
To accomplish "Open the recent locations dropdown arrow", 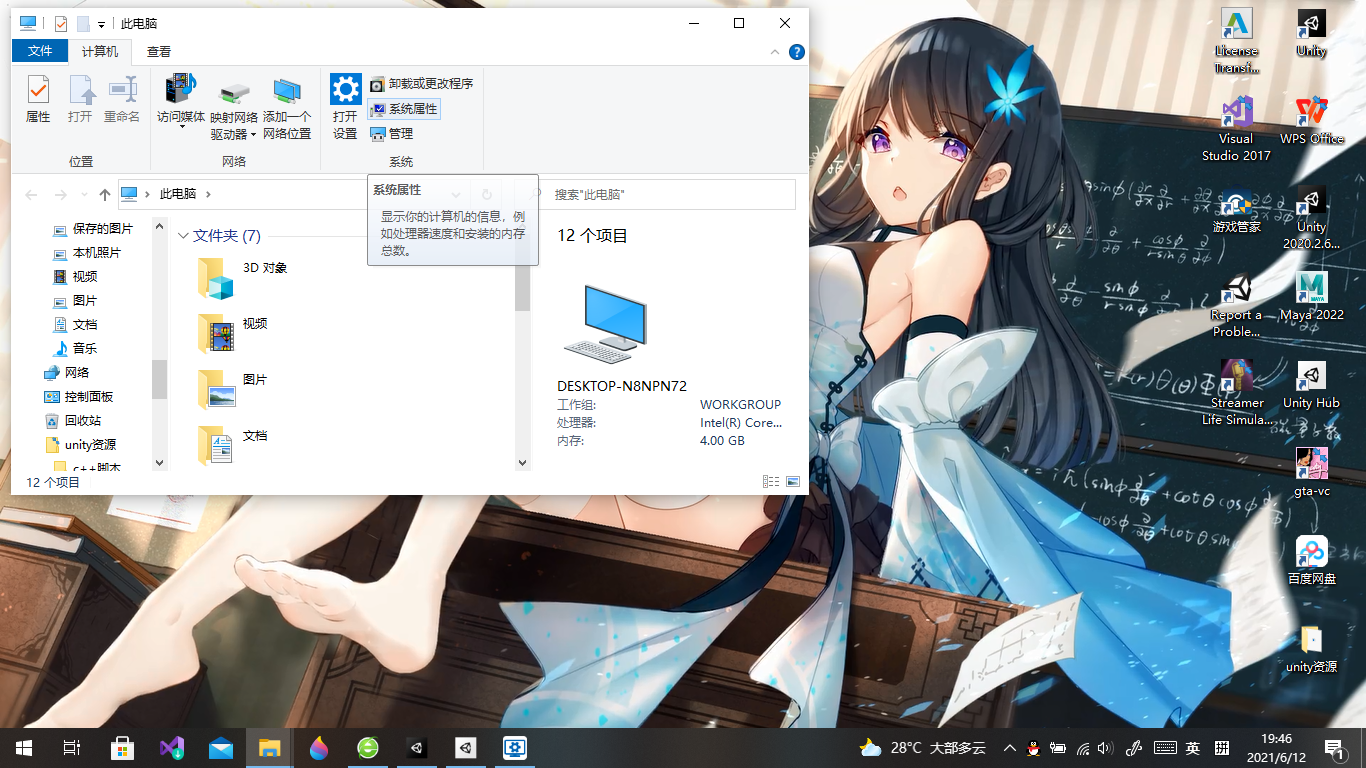I will point(84,194).
